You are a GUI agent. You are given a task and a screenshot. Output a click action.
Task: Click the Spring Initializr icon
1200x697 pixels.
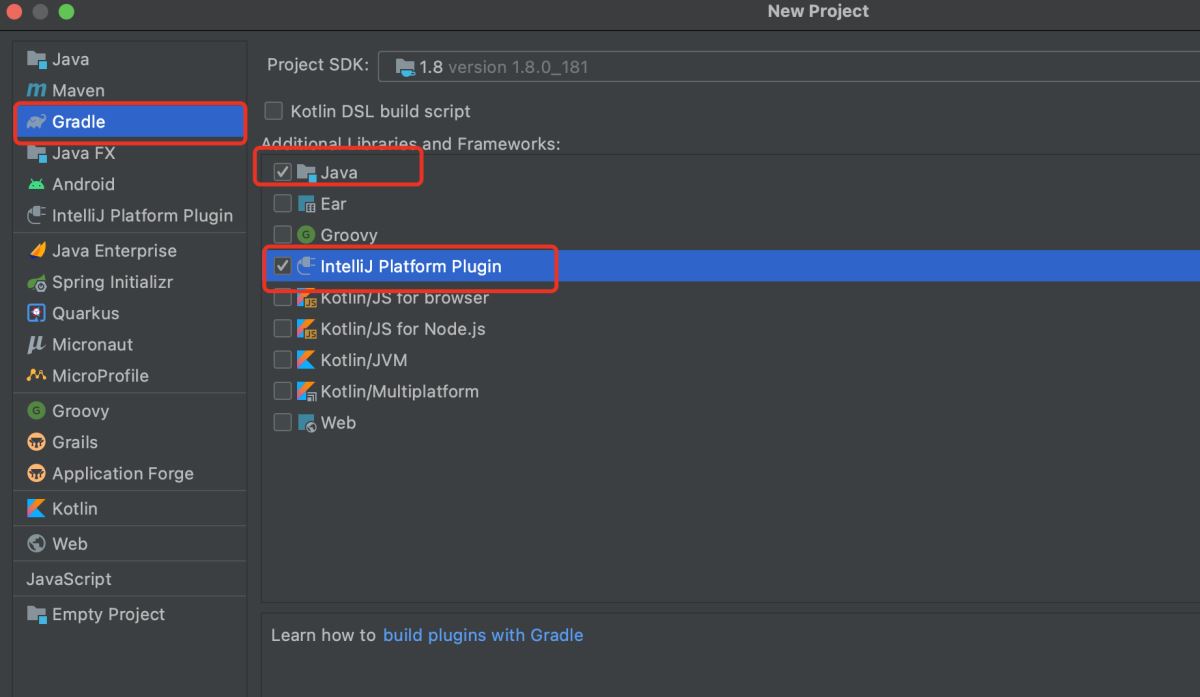37,283
